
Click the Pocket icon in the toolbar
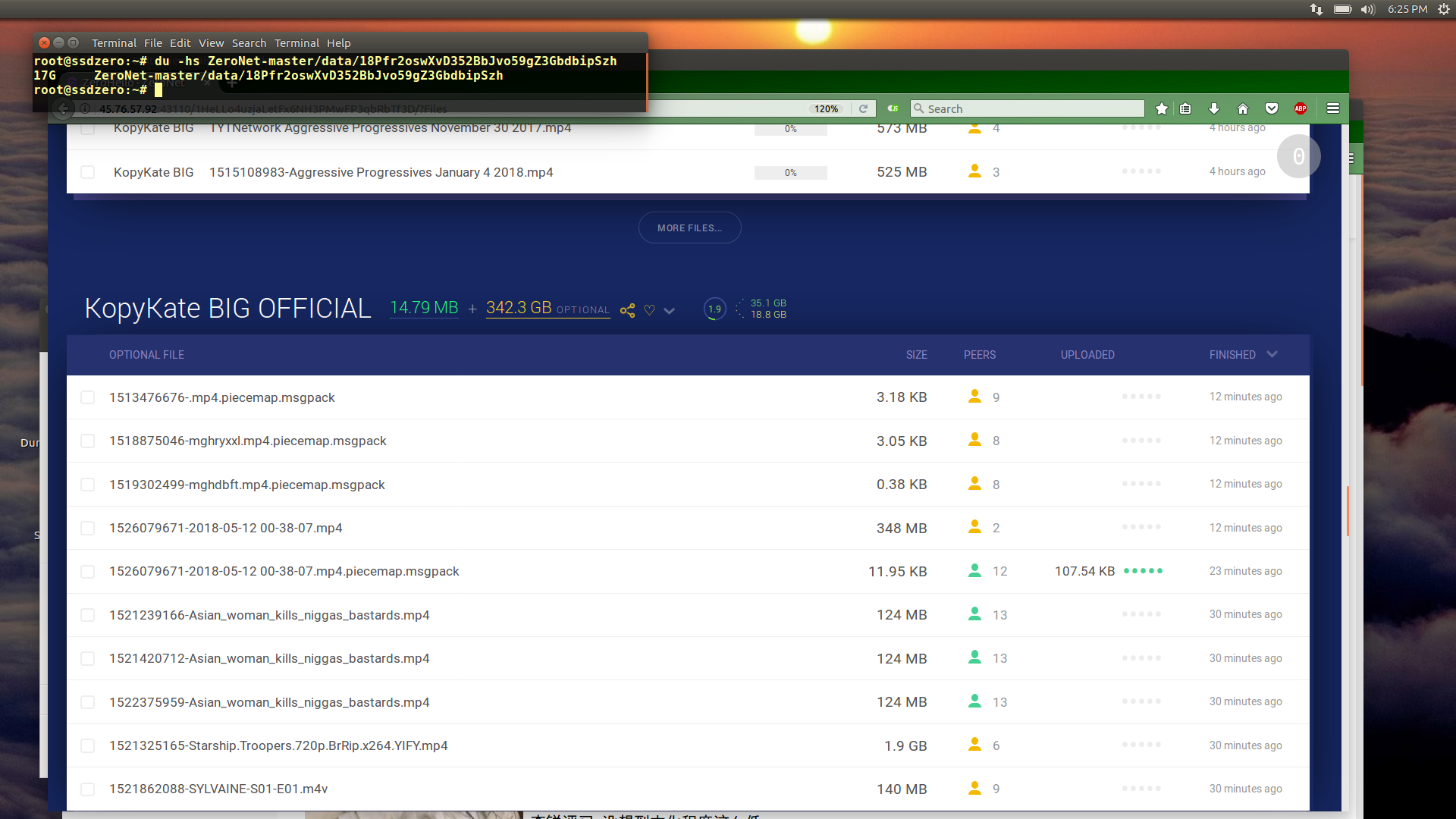(x=1272, y=108)
